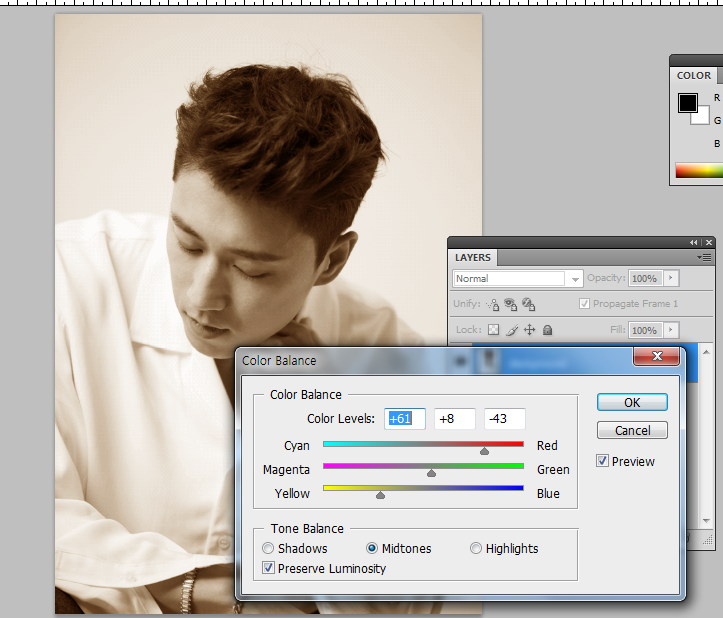The height and width of the screenshot is (618, 723).
Task: Click the third Color Levels field showing -43
Action: pos(504,419)
